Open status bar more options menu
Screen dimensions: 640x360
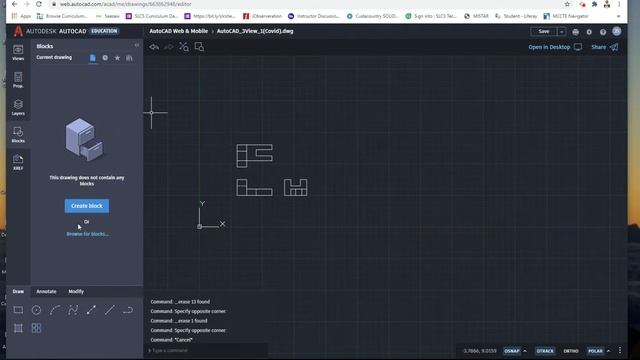tap(620, 351)
